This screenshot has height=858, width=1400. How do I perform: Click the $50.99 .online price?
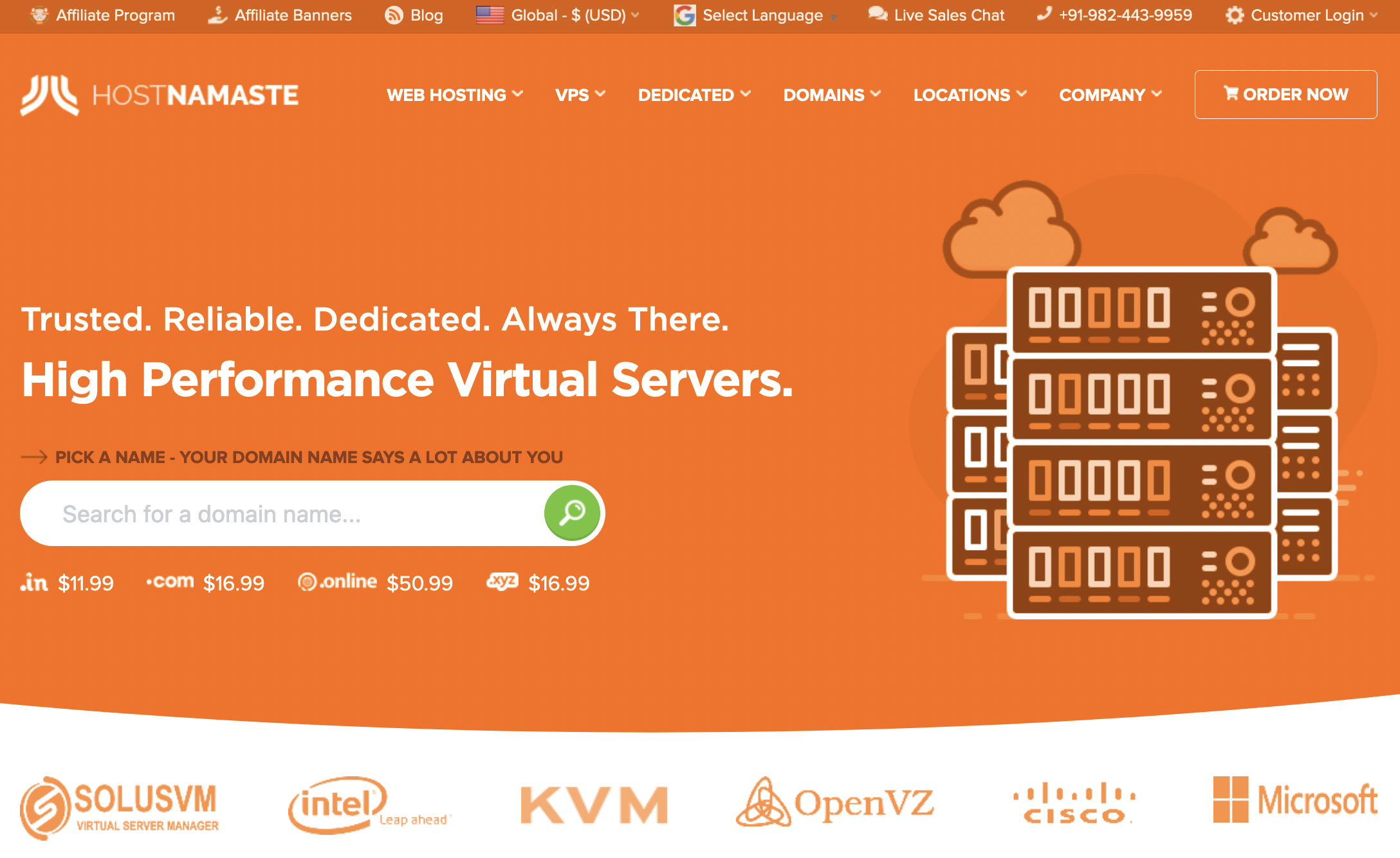pos(419,583)
